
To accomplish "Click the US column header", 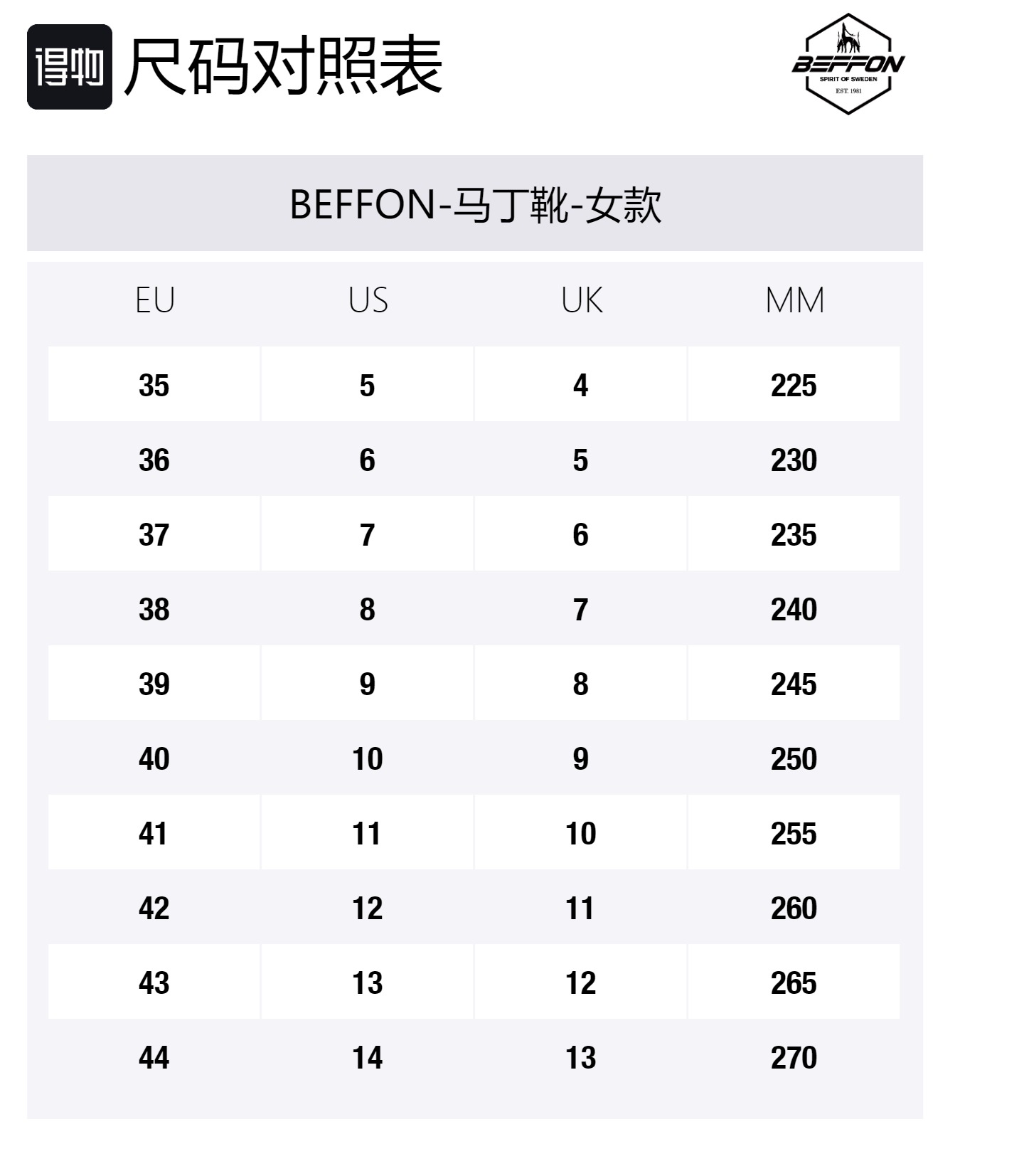I will (368, 300).
